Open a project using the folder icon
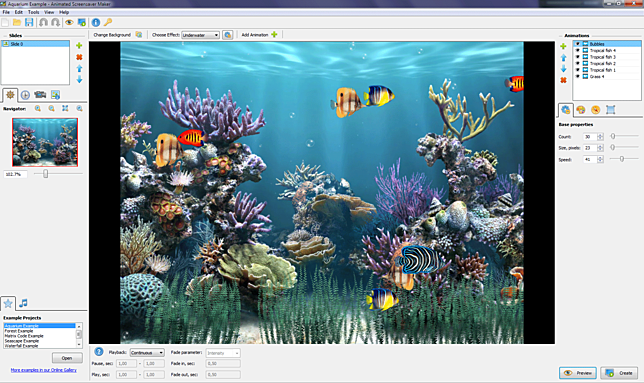The height and width of the screenshot is (383, 644). pos(17,22)
